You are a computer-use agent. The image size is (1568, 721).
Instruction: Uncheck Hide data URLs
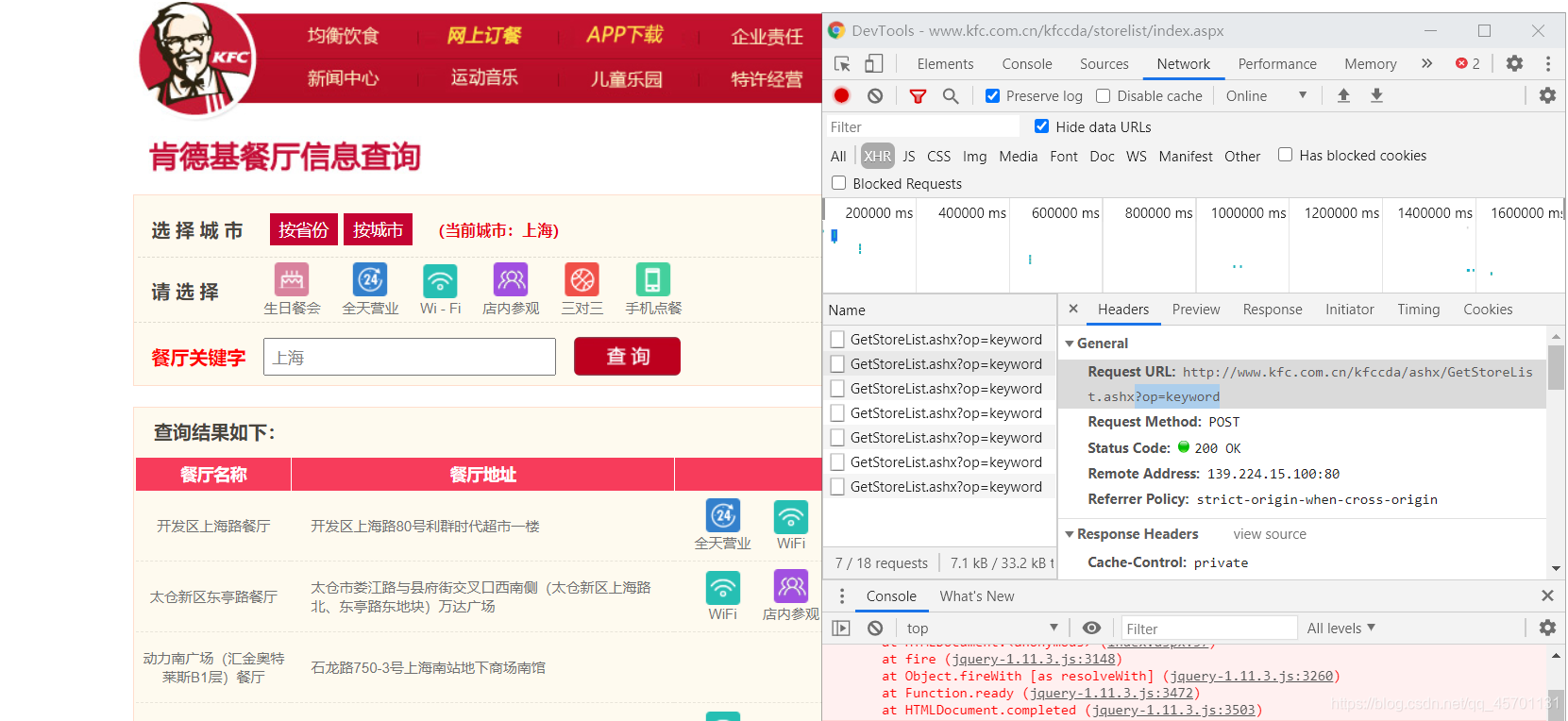click(1041, 126)
